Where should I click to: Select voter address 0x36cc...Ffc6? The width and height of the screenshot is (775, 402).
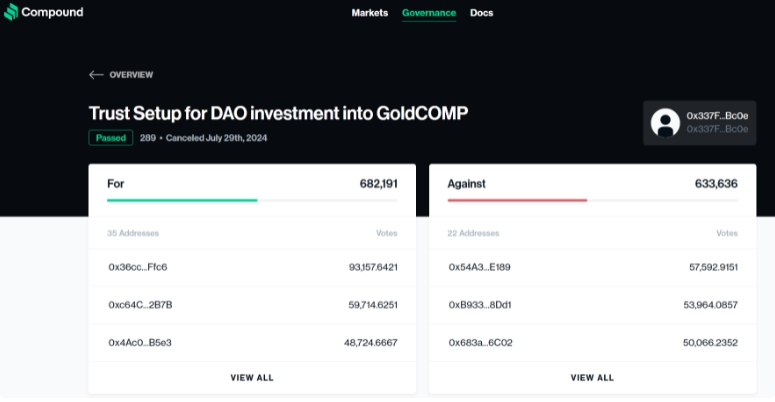coord(138,267)
